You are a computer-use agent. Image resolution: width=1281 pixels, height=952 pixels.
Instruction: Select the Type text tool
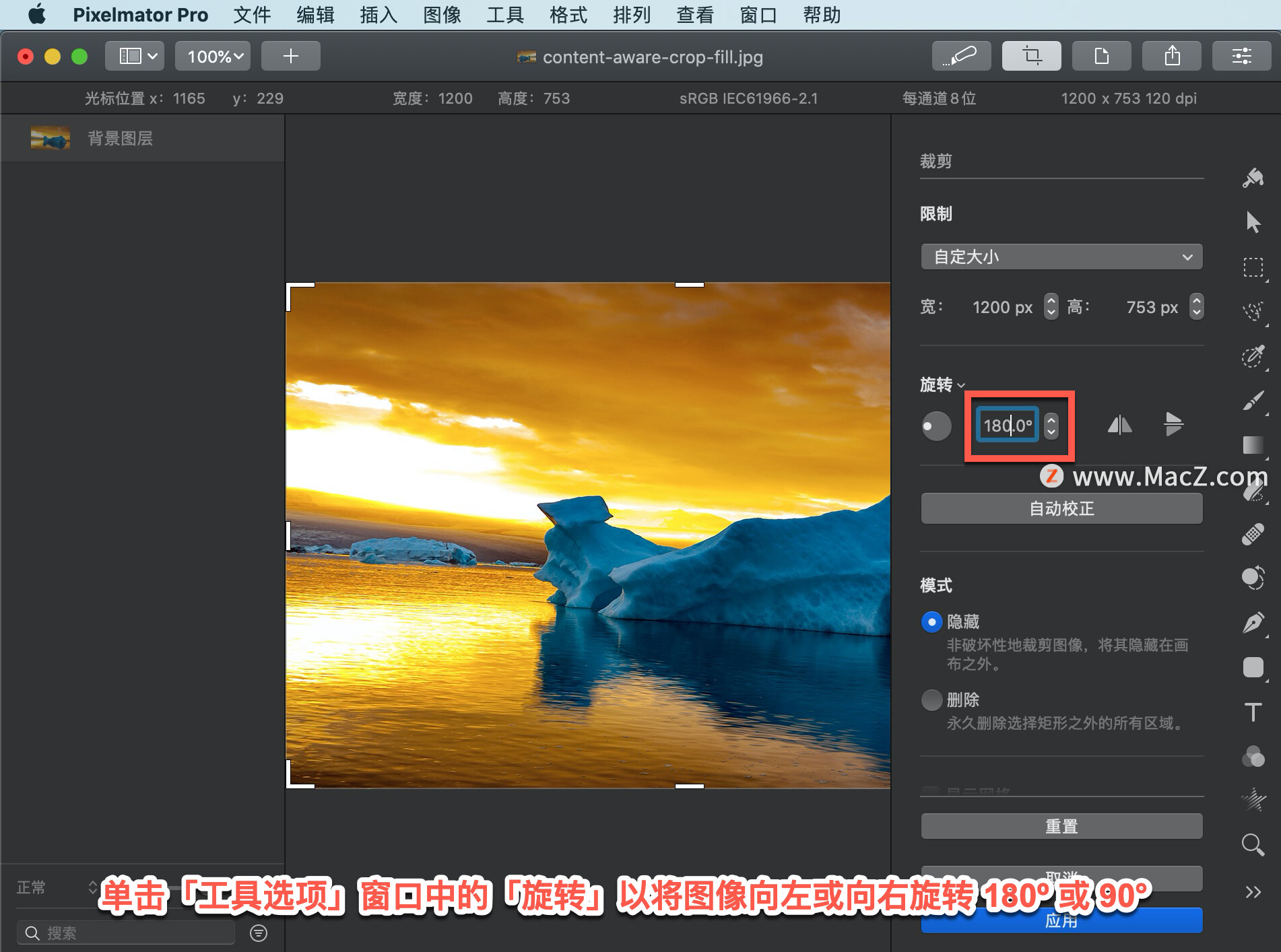pos(1253,712)
